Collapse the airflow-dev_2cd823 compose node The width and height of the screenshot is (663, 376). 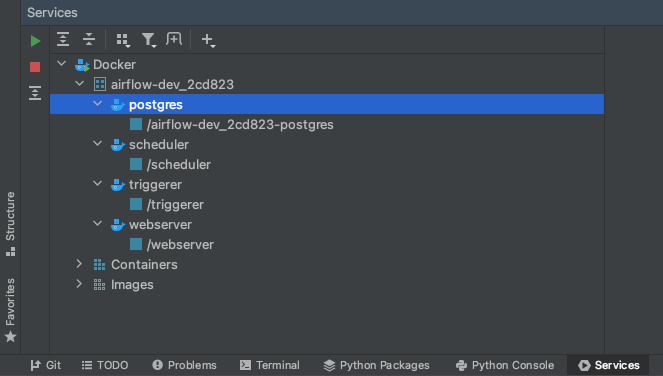79,84
